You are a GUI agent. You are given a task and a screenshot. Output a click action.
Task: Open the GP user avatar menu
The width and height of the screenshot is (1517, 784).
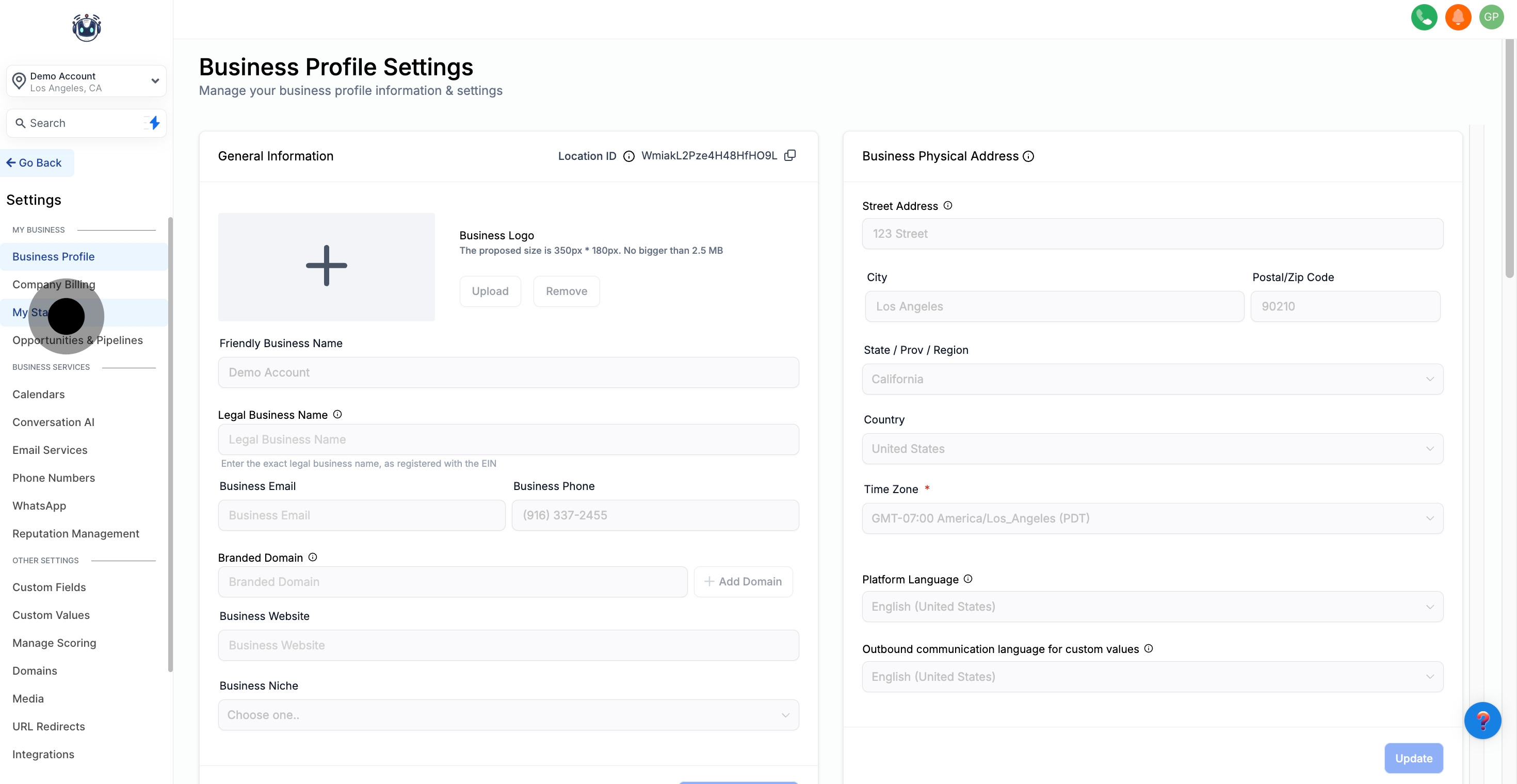[x=1491, y=17]
